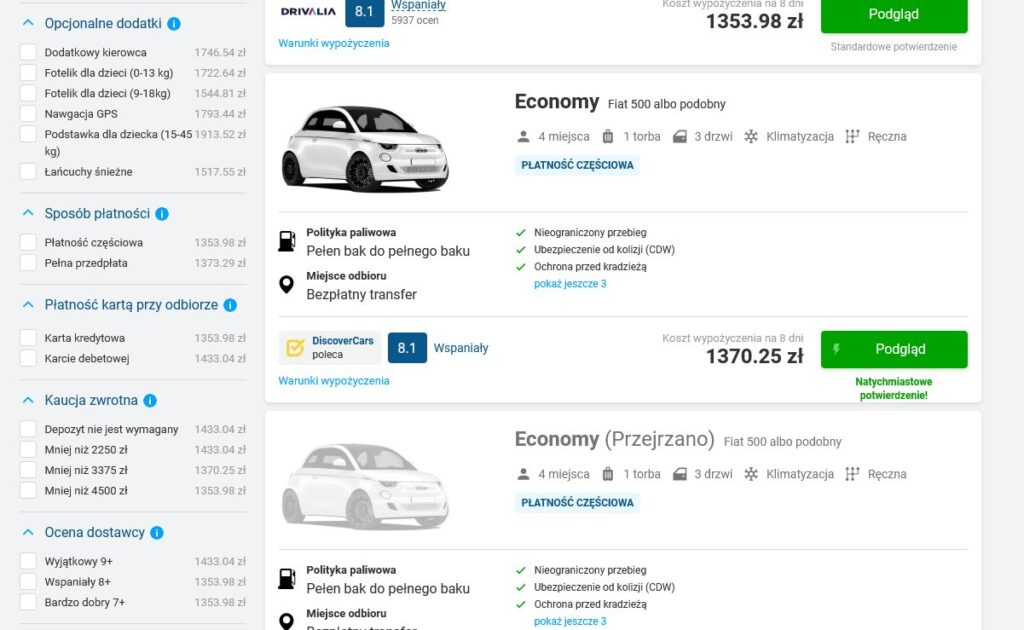Open info icon next to Ocena dostawcy
The height and width of the screenshot is (630, 1024).
tap(157, 533)
